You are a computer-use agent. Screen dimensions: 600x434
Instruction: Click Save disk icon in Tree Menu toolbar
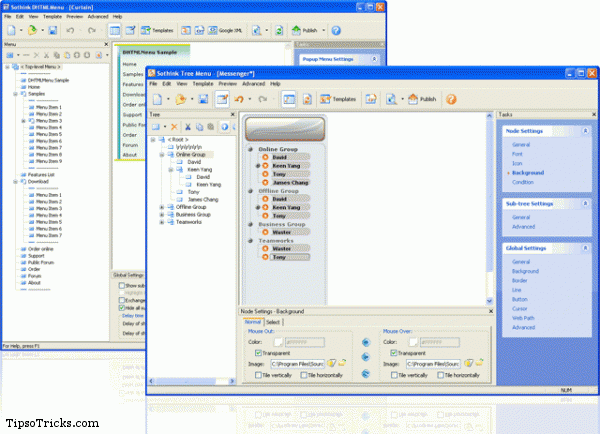[203, 100]
